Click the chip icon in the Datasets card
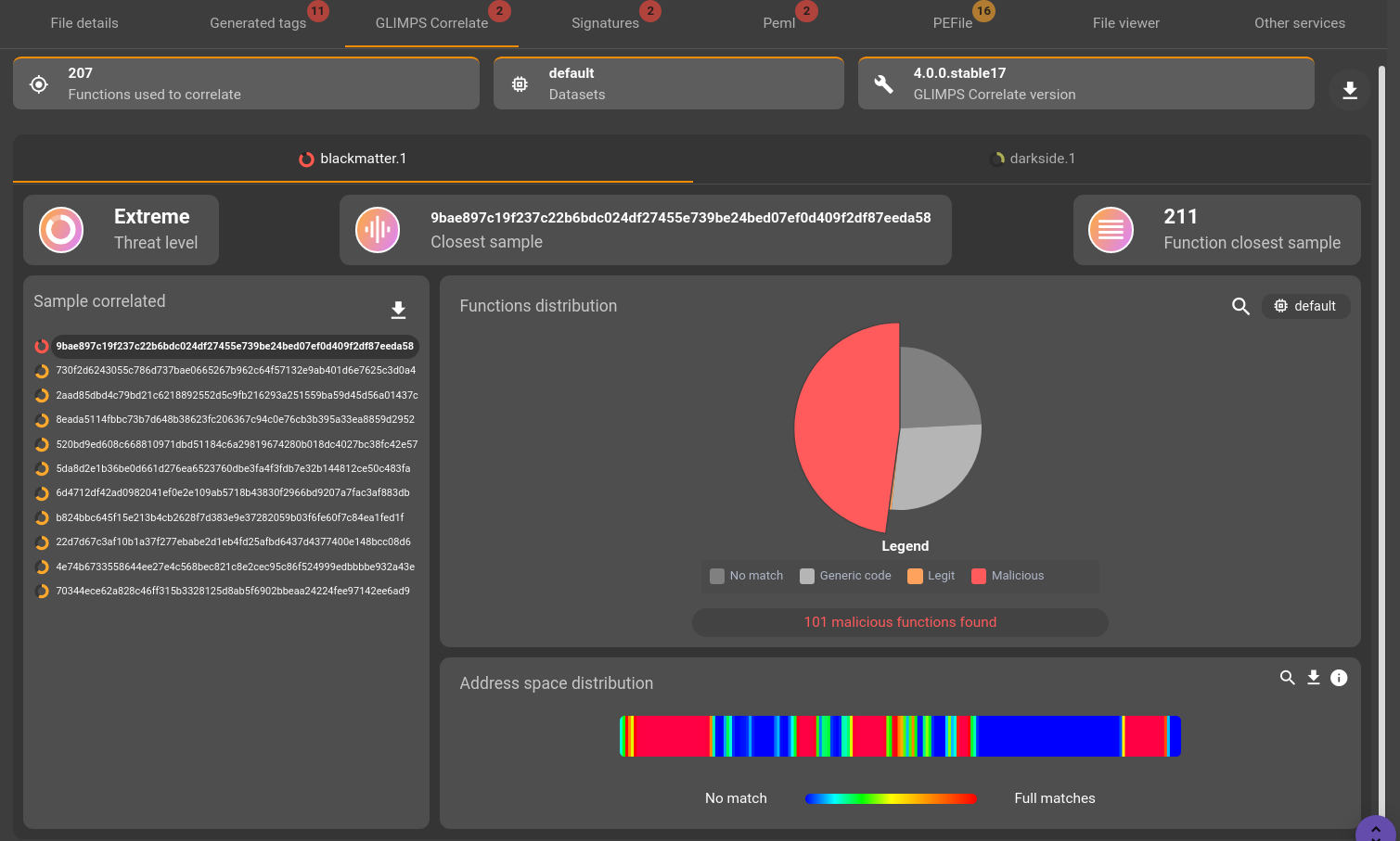The width and height of the screenshot is (1400, 841). pyautogui.click(x=520, y=84)
